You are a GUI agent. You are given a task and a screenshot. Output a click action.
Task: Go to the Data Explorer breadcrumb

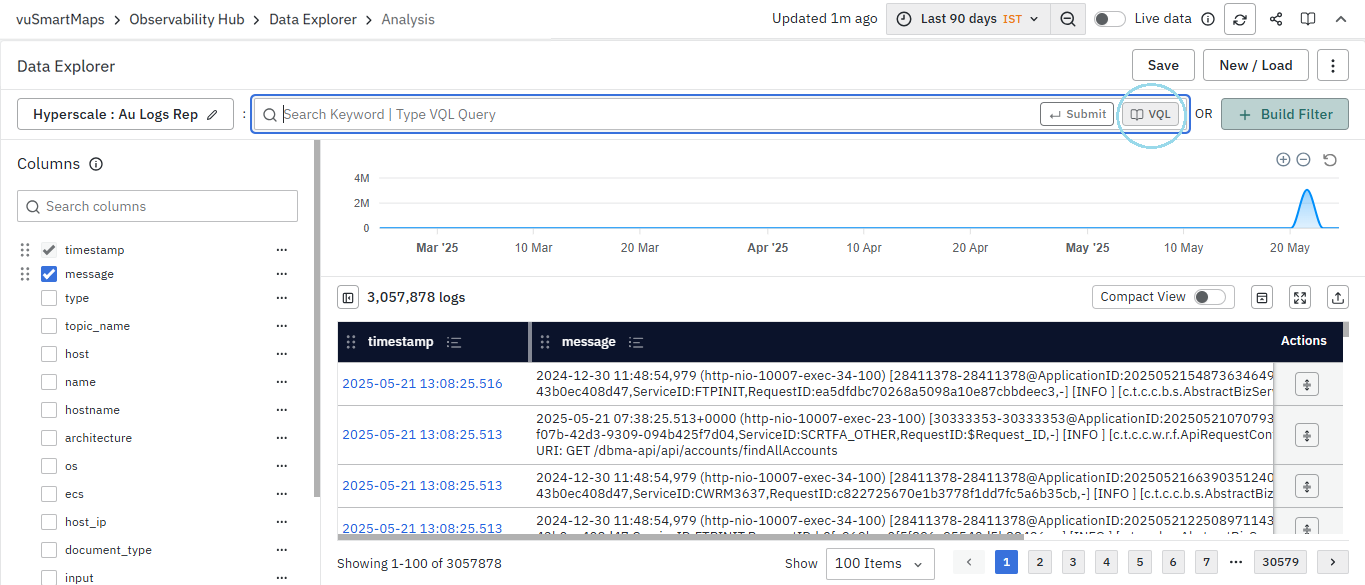[312, 19]
